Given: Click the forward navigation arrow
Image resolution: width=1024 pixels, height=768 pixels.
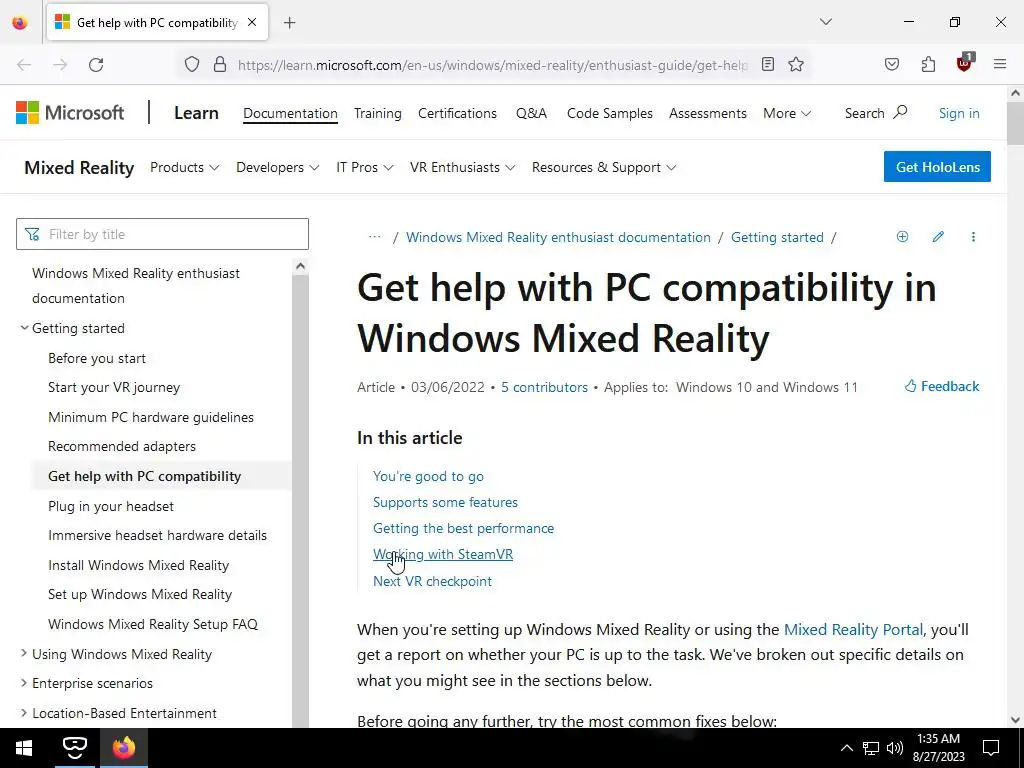Looking at the screenshot, I should (60, 65).
